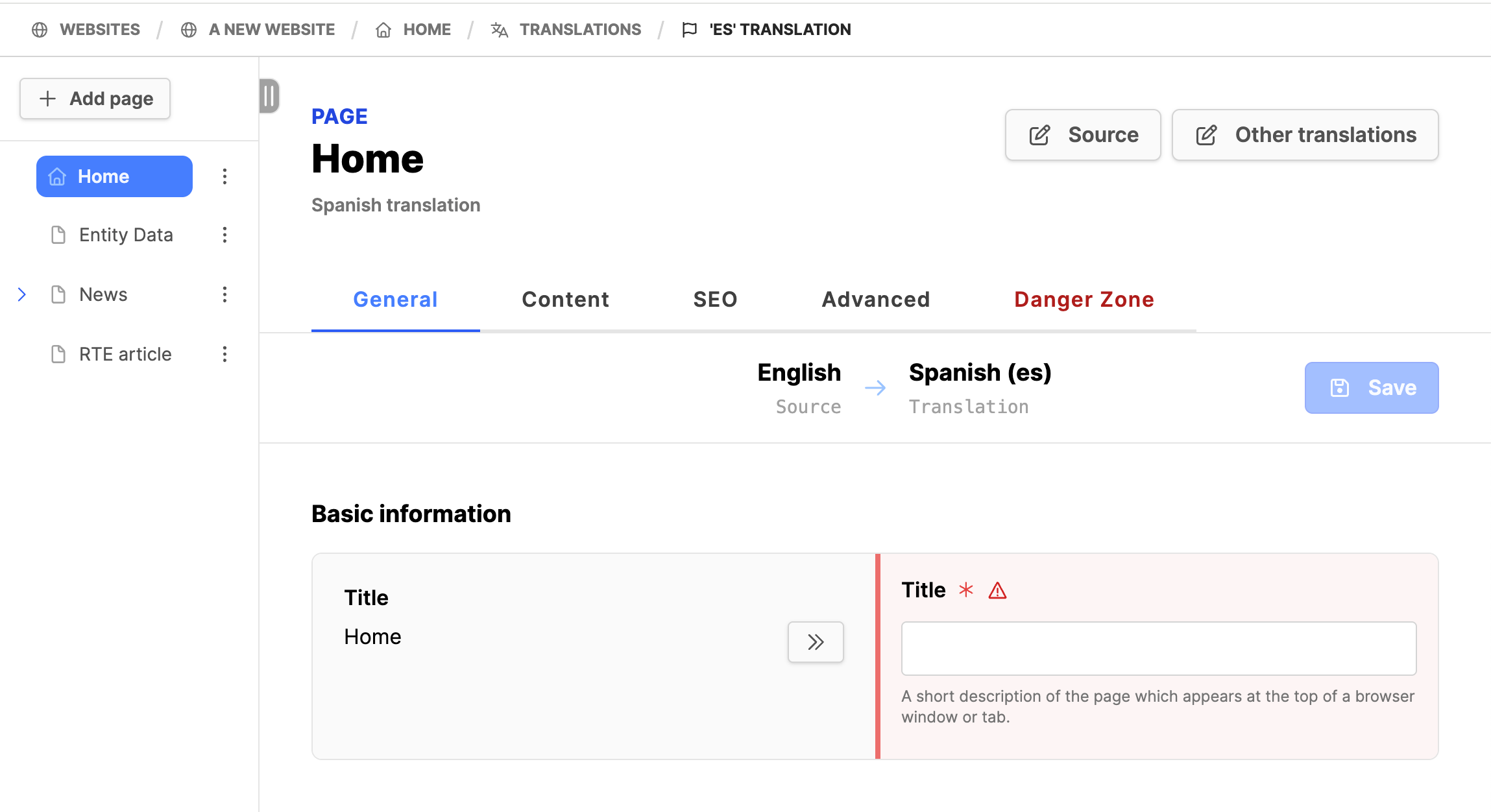
Task: Focus the Spanish Title input field
Action: pyautogui.click(x=1158, y=649)
